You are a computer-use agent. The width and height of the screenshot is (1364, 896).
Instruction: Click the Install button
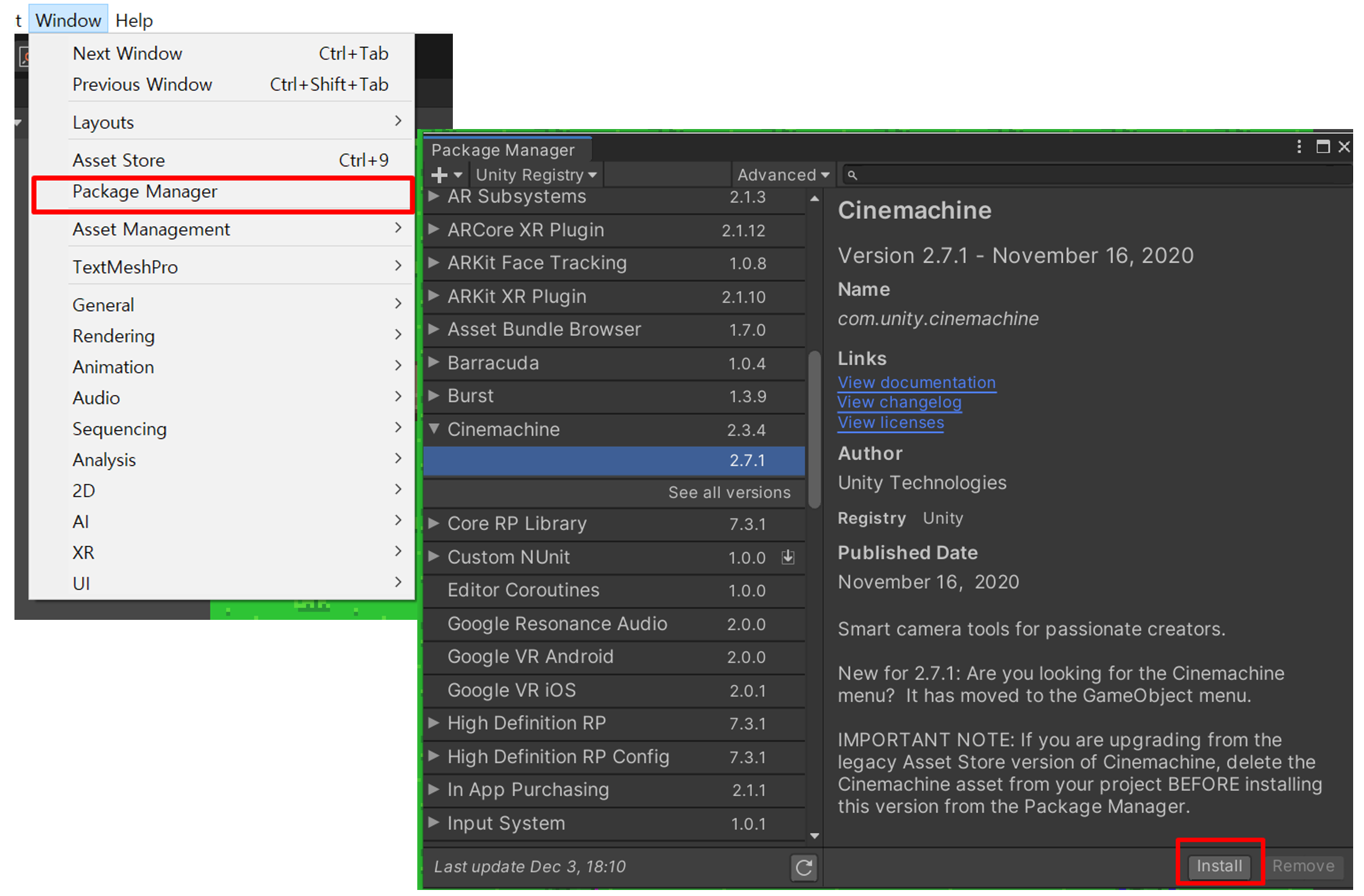[1219, 866]
